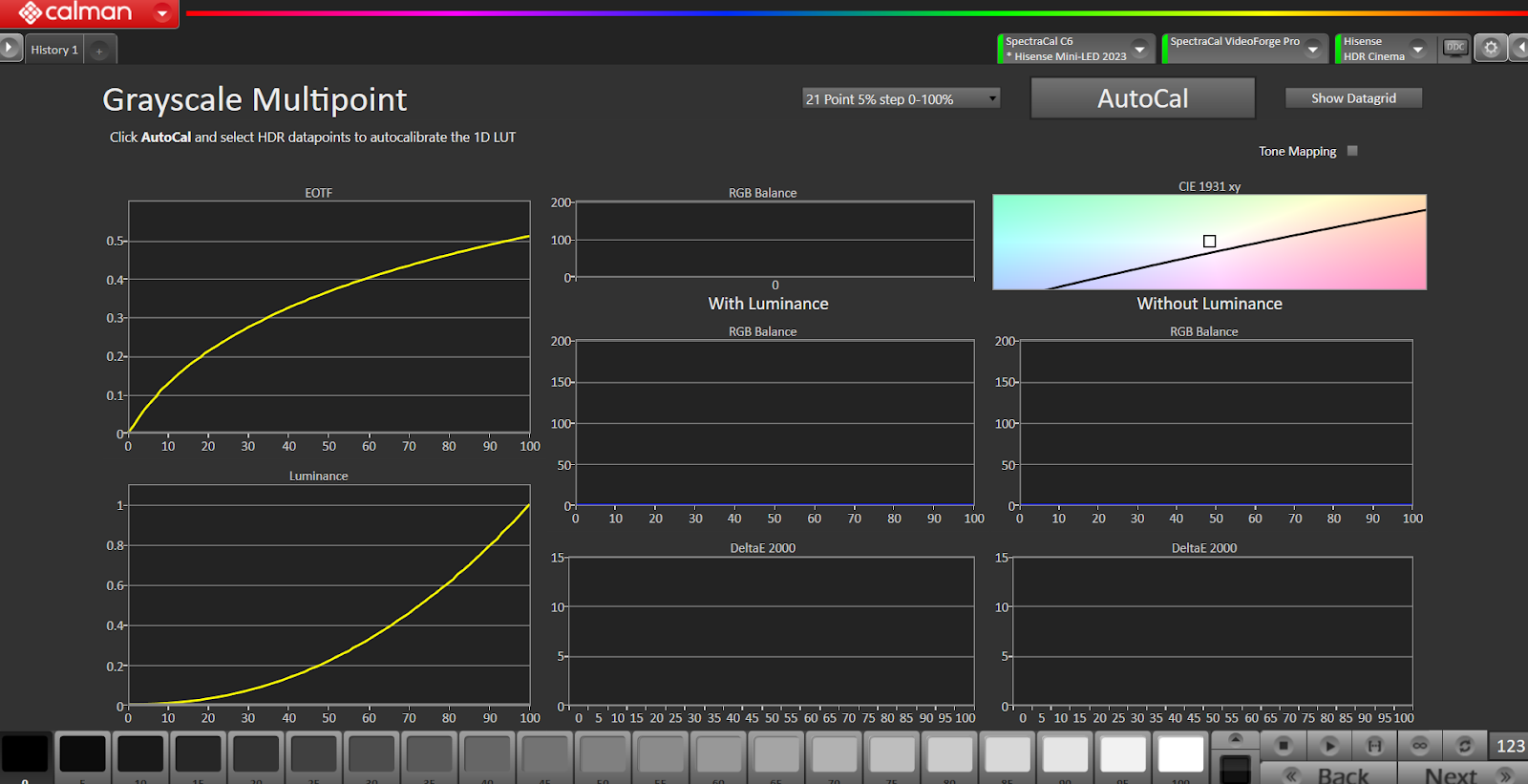Click the stop measurement icon

1284,745
